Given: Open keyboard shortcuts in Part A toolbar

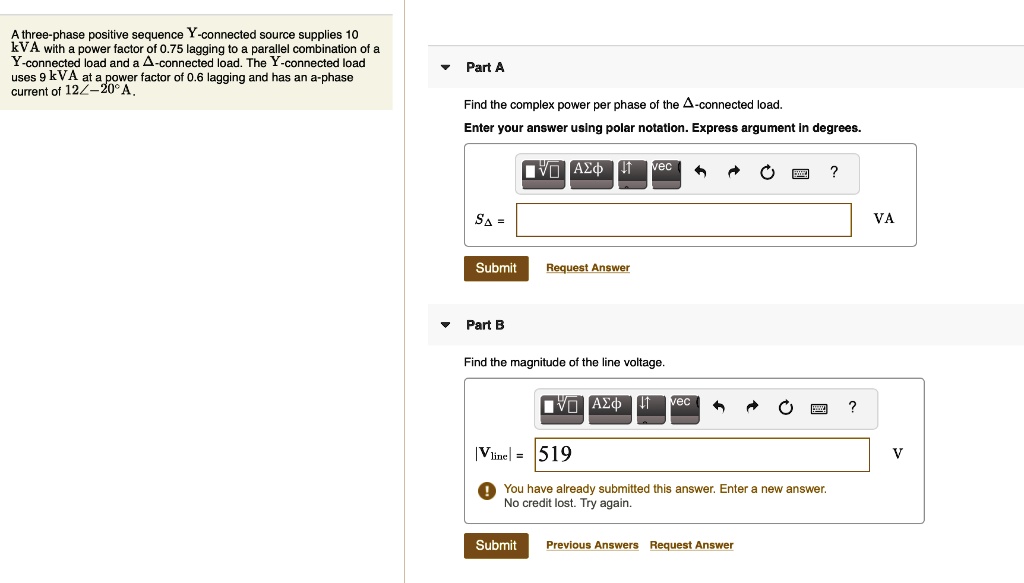Looking at the screenshot, I should pyautogui.click(x=800, y=173).
